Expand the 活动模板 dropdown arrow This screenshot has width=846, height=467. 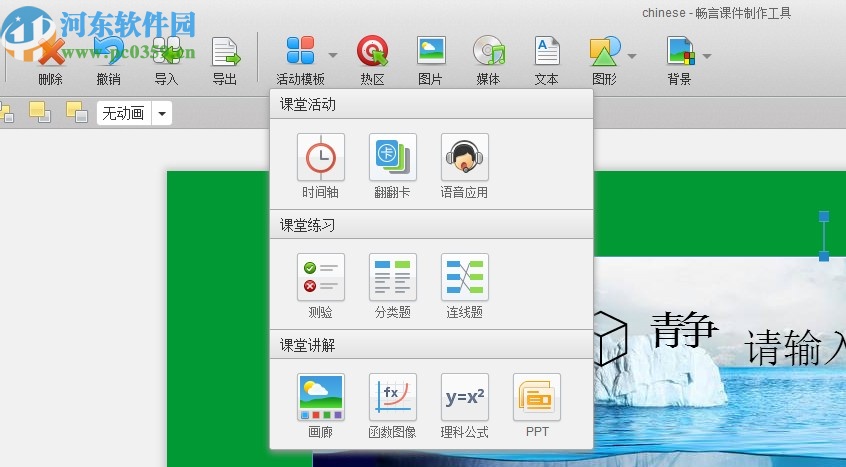[333, 55]
